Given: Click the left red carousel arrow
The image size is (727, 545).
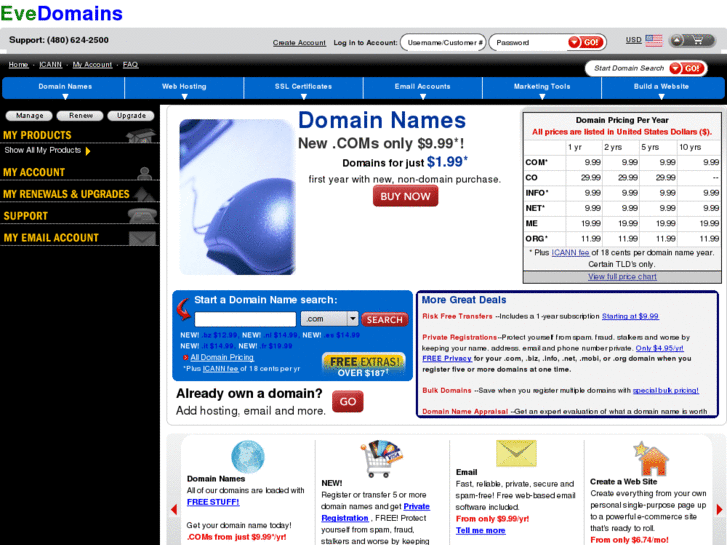Looking at the screenshot, I should click(x=174, y=509).
